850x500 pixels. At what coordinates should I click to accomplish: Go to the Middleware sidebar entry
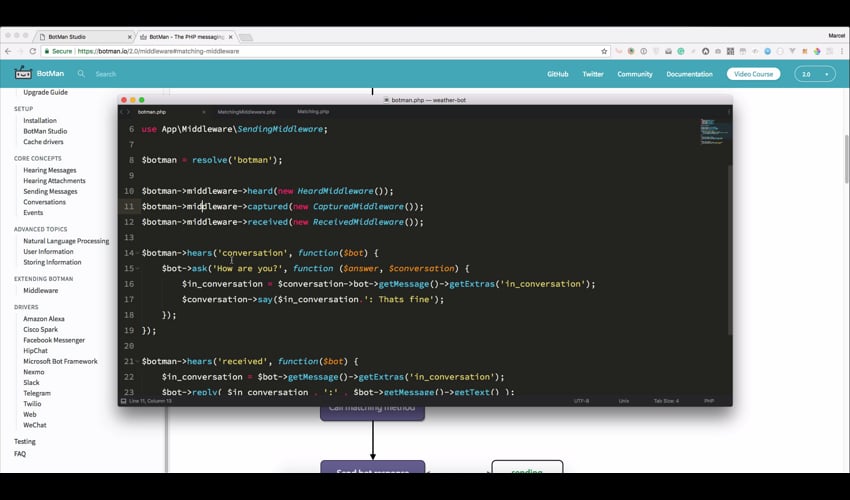pyautogui.click(x=41, y=291)
